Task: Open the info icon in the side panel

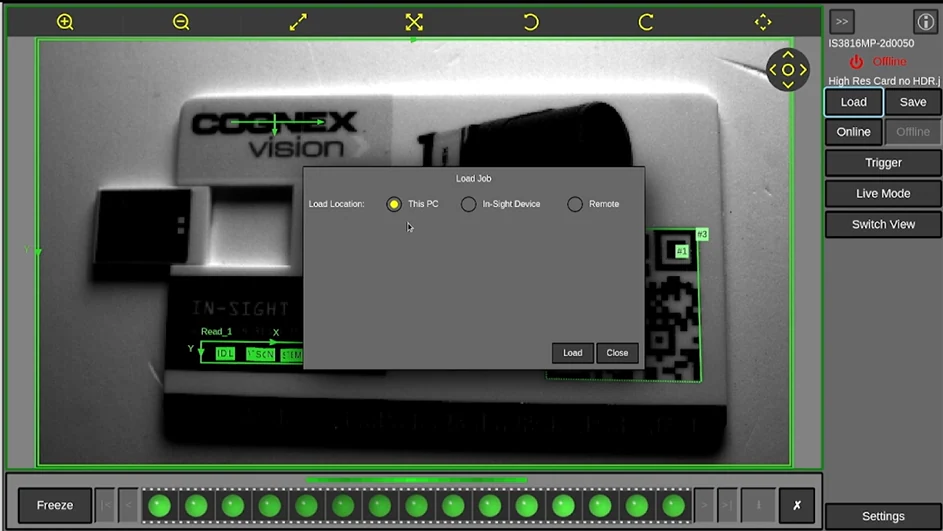Action: pyautogui.click(x=925, y=22)
